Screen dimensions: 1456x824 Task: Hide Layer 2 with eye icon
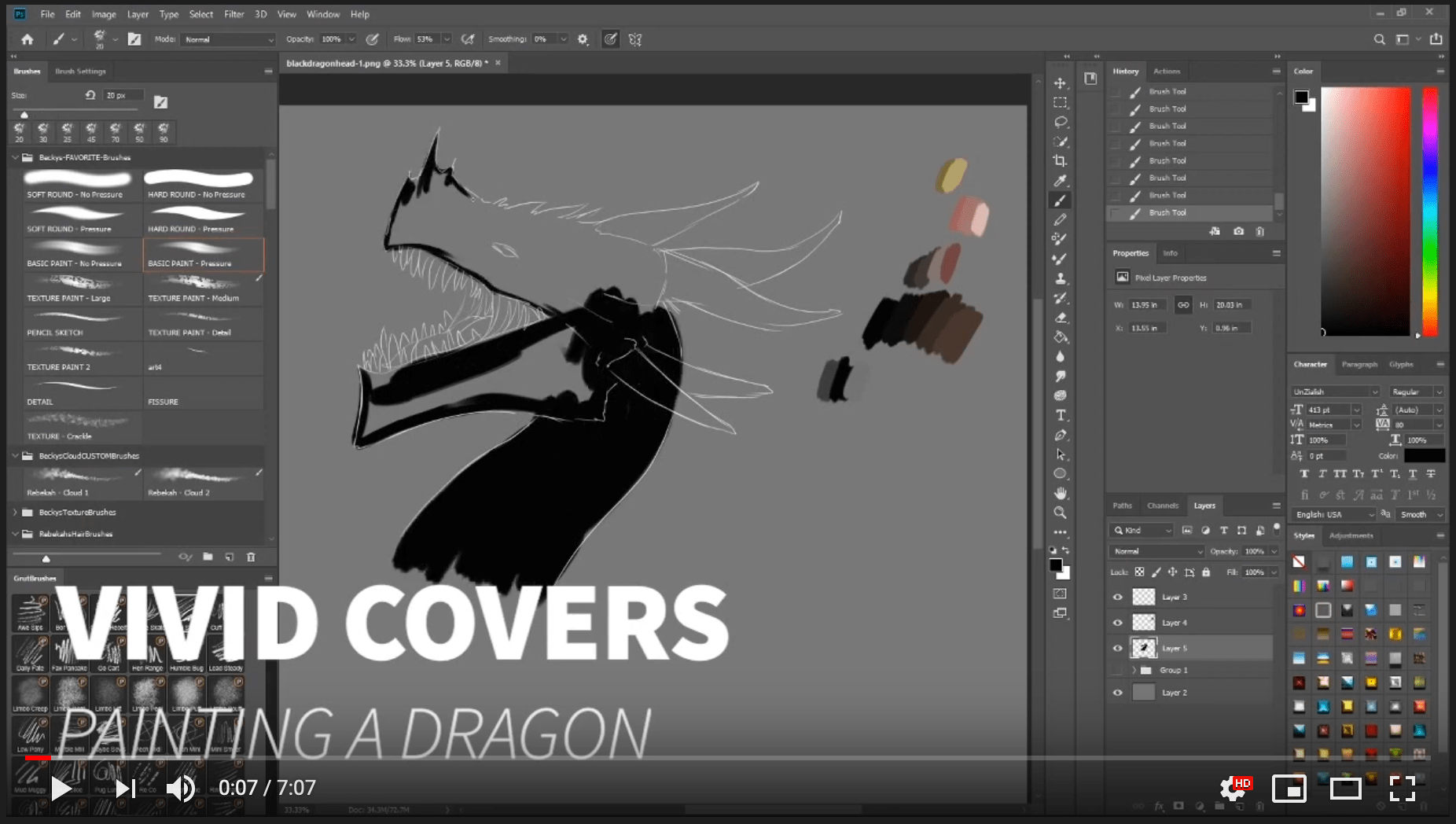click(x=1117, y=693)
